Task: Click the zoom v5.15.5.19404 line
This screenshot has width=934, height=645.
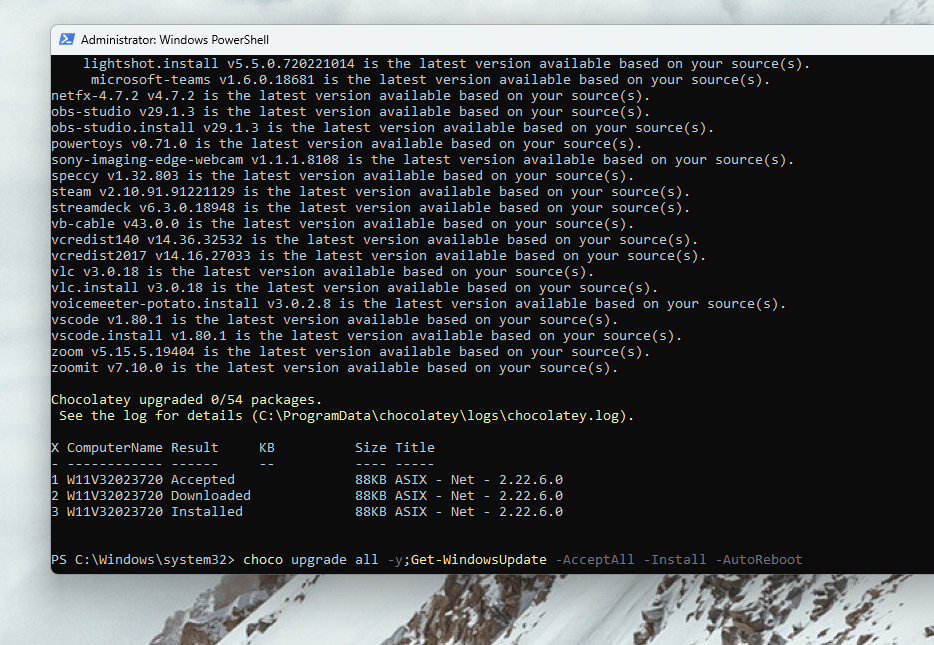Action: point(350,353)
